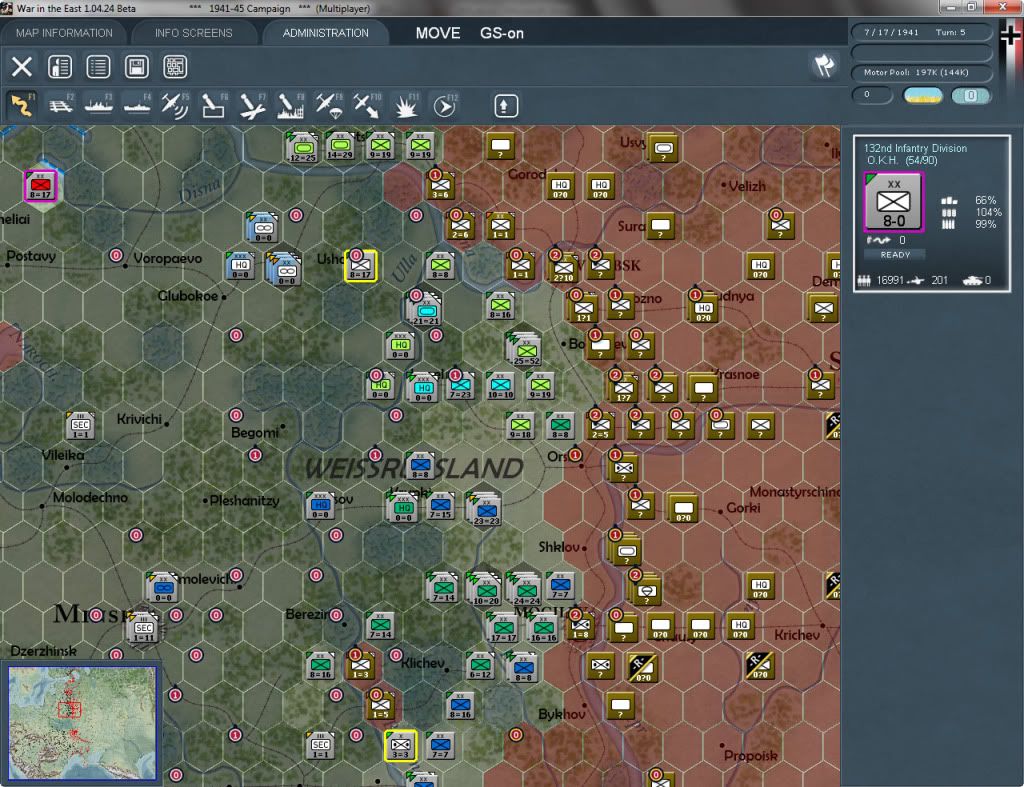Select the 16=16 unit counter

point(543,628)
